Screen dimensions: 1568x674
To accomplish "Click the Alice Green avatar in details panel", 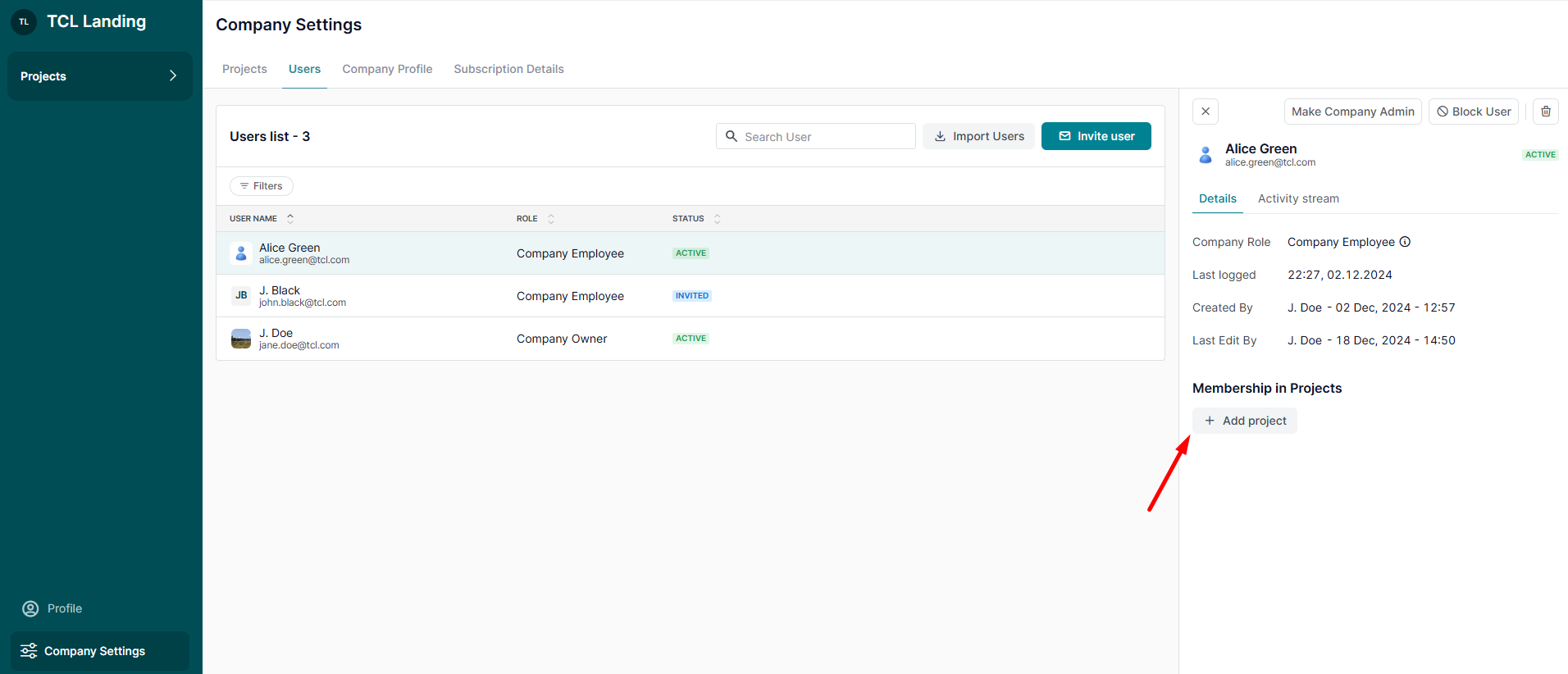I will [1206, 154].
